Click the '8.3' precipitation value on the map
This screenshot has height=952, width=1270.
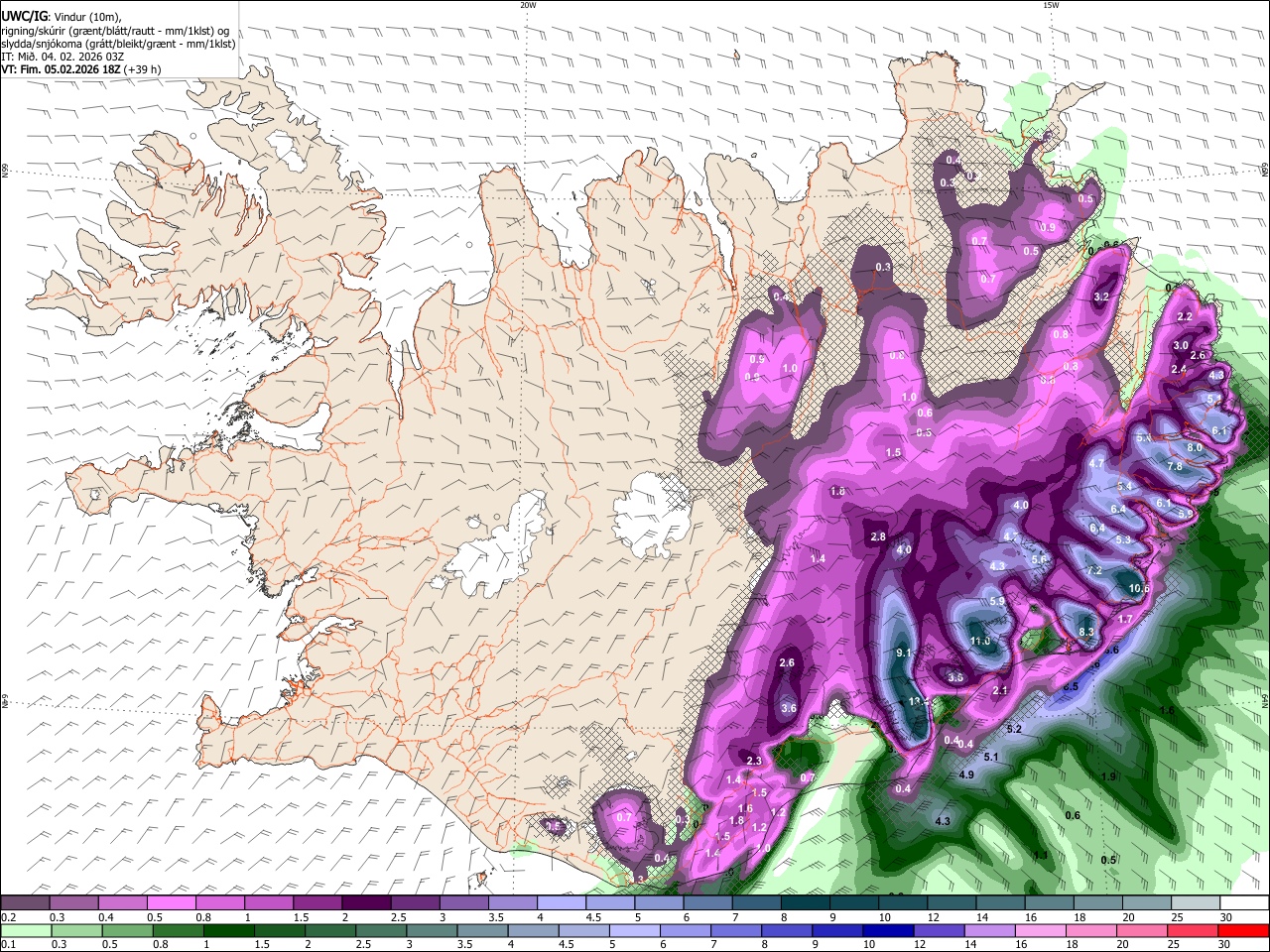coord(1086,632)
